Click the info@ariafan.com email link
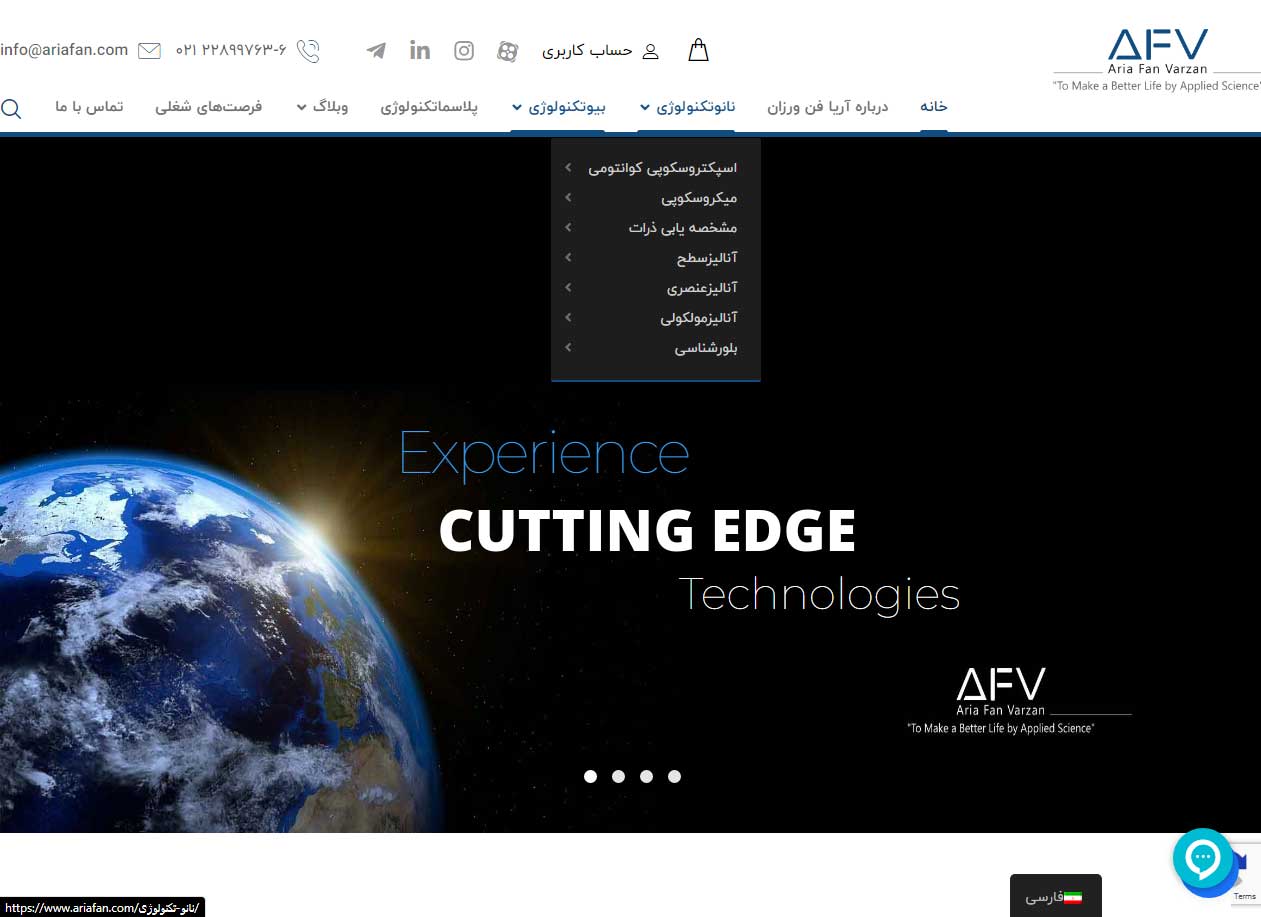 point(64,50)
